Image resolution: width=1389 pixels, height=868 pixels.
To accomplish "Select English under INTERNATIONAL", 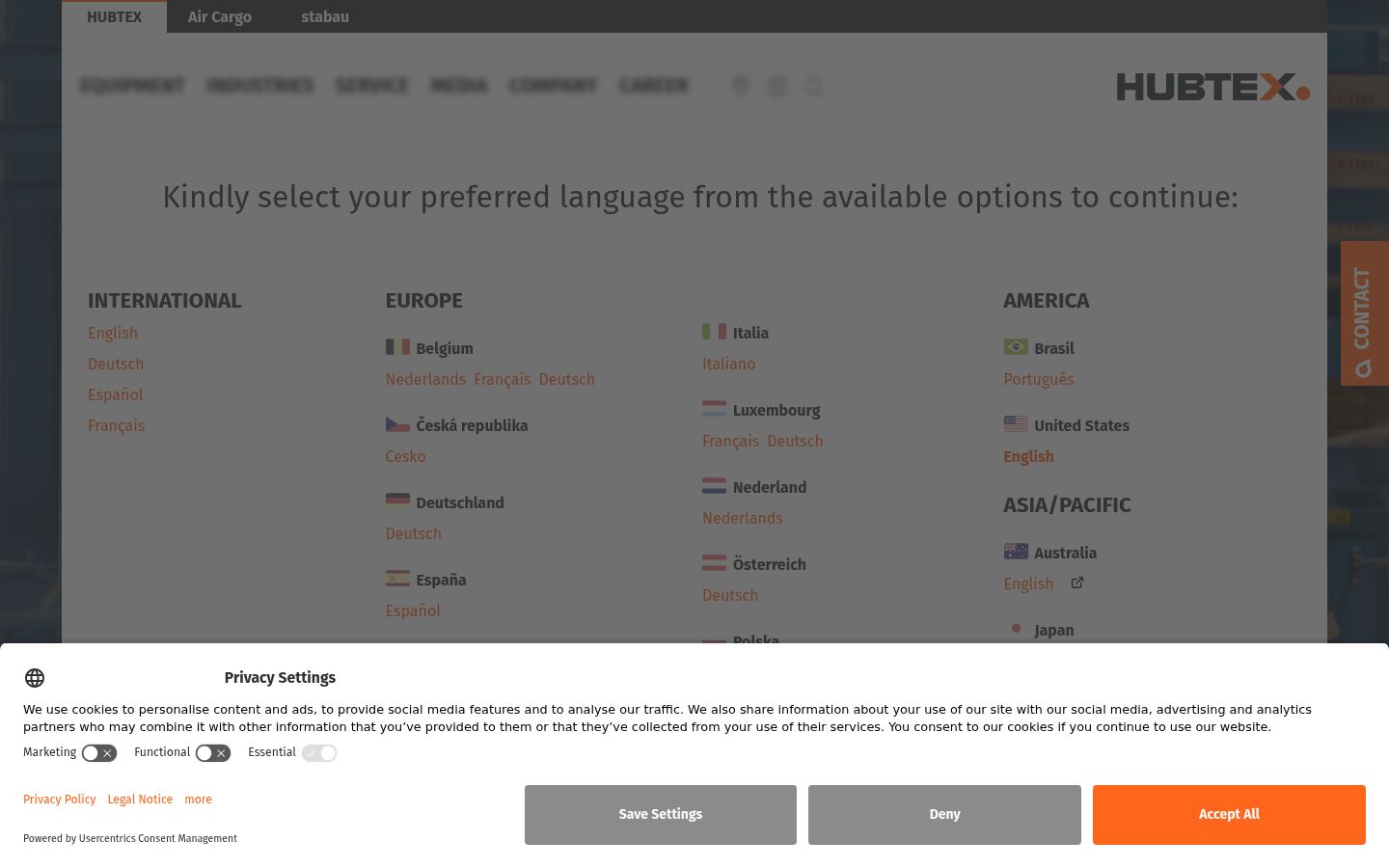I will (113, 333).
